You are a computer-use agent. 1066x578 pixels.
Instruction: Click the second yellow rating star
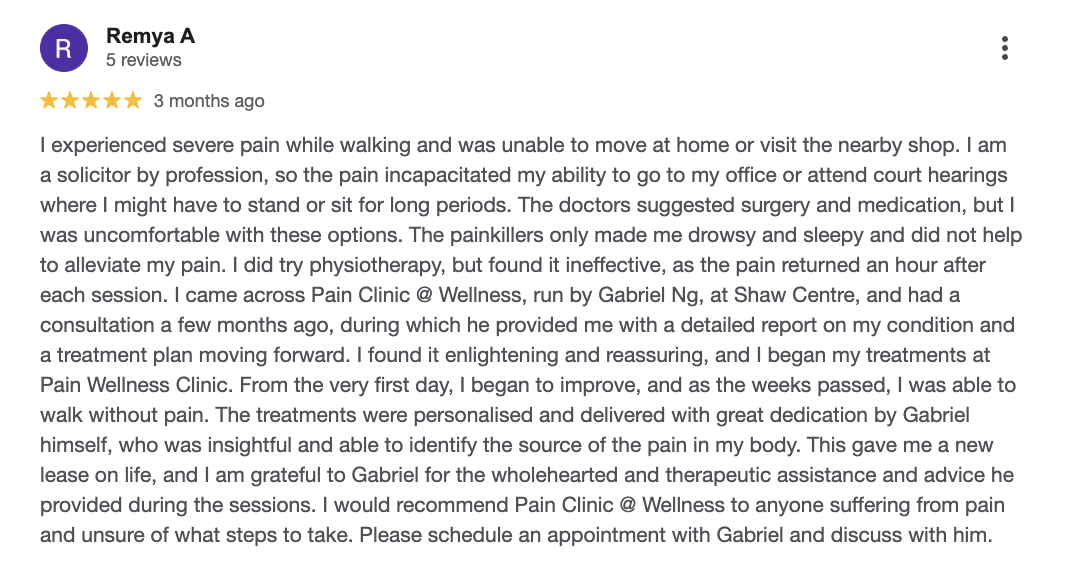[70, 100]
